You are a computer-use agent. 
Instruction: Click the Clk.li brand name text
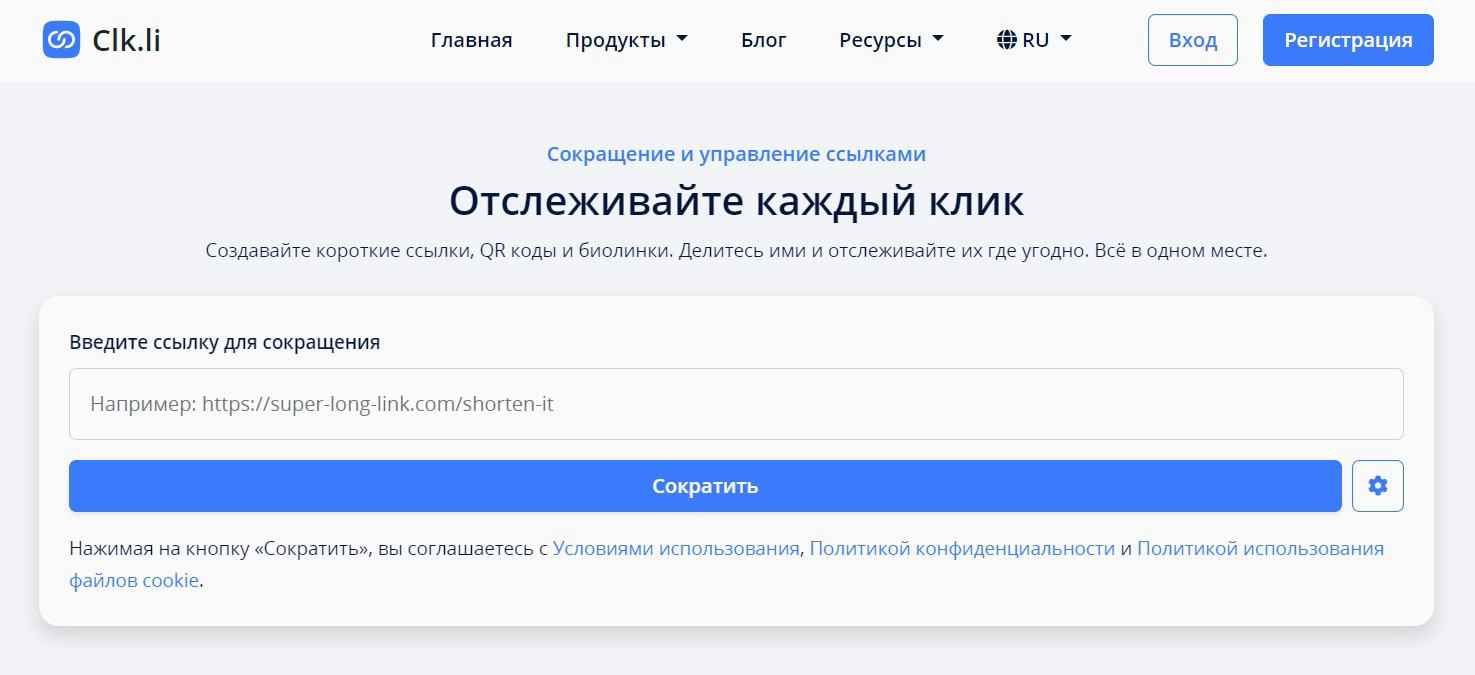pos(126,40)
